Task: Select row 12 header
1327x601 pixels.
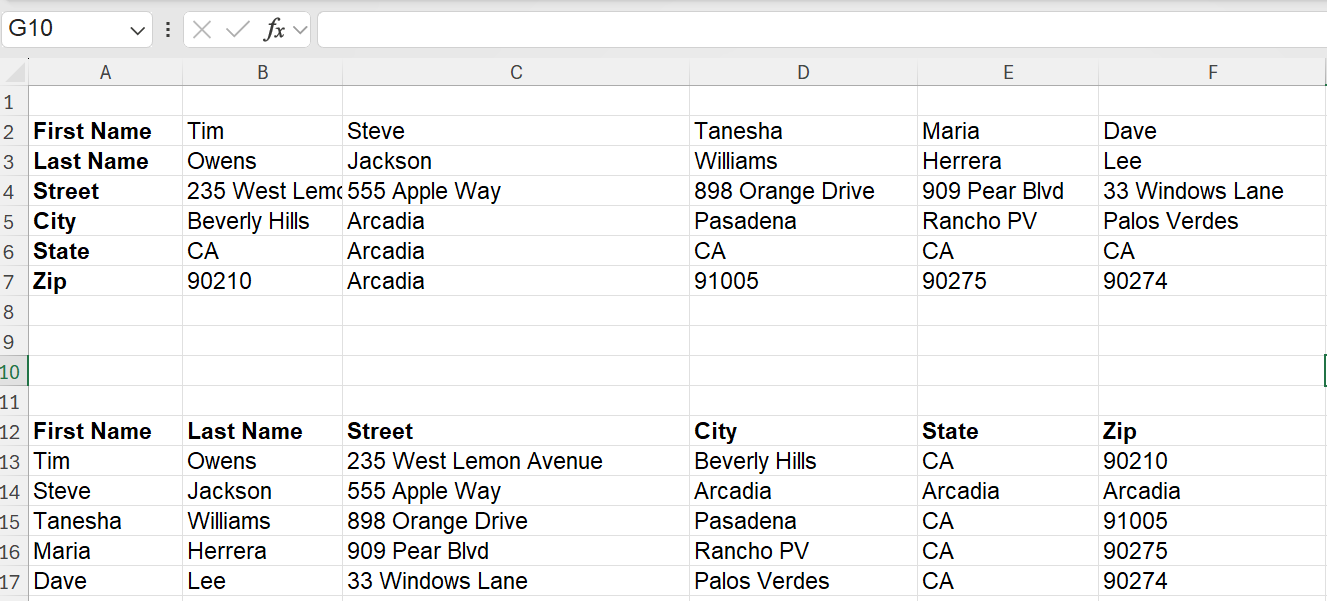Action: click(x=12, y=431)
